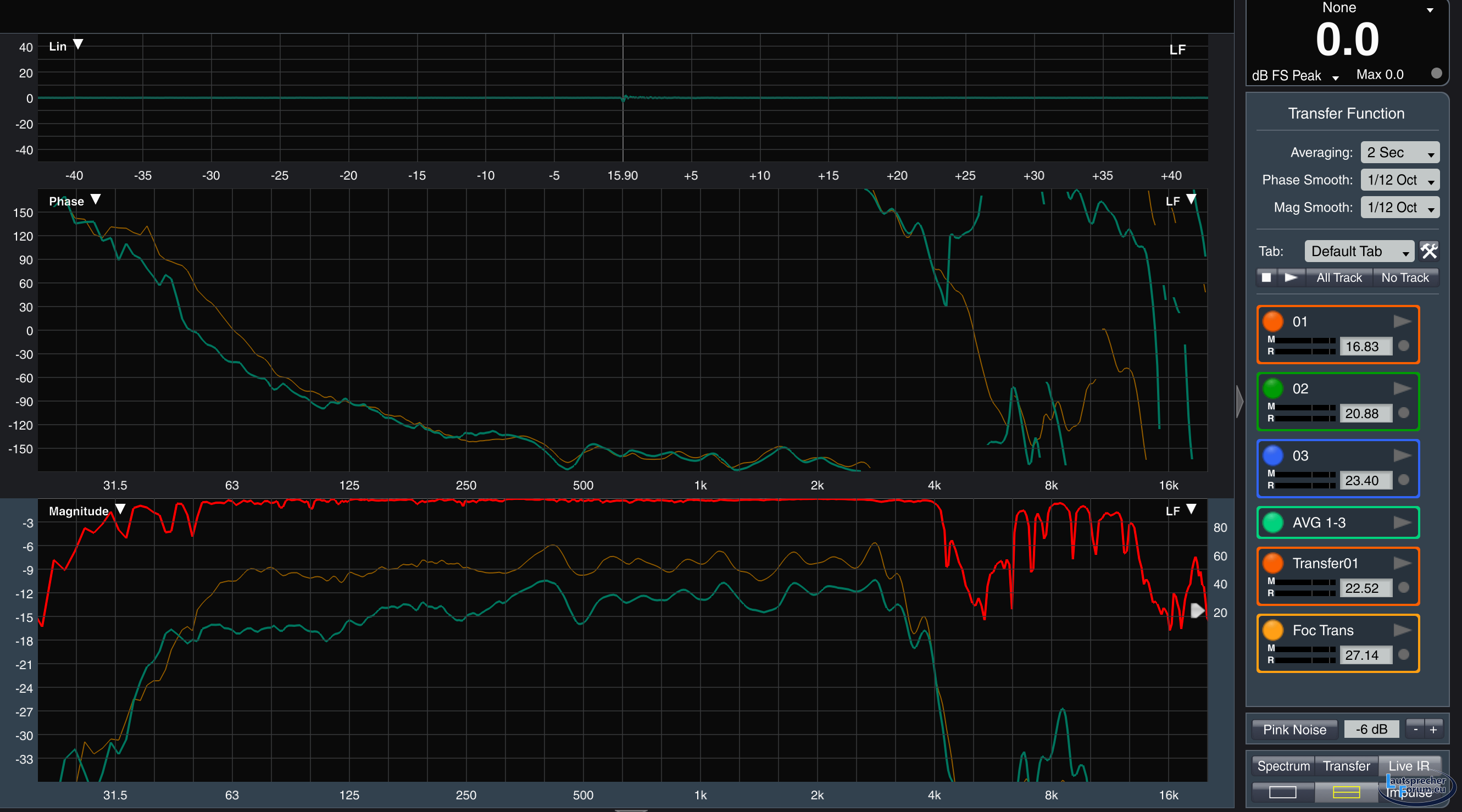This screenshot has width=1462, height=812.
Task: Increase generator level with plus button
Action: coord(1433,730)
